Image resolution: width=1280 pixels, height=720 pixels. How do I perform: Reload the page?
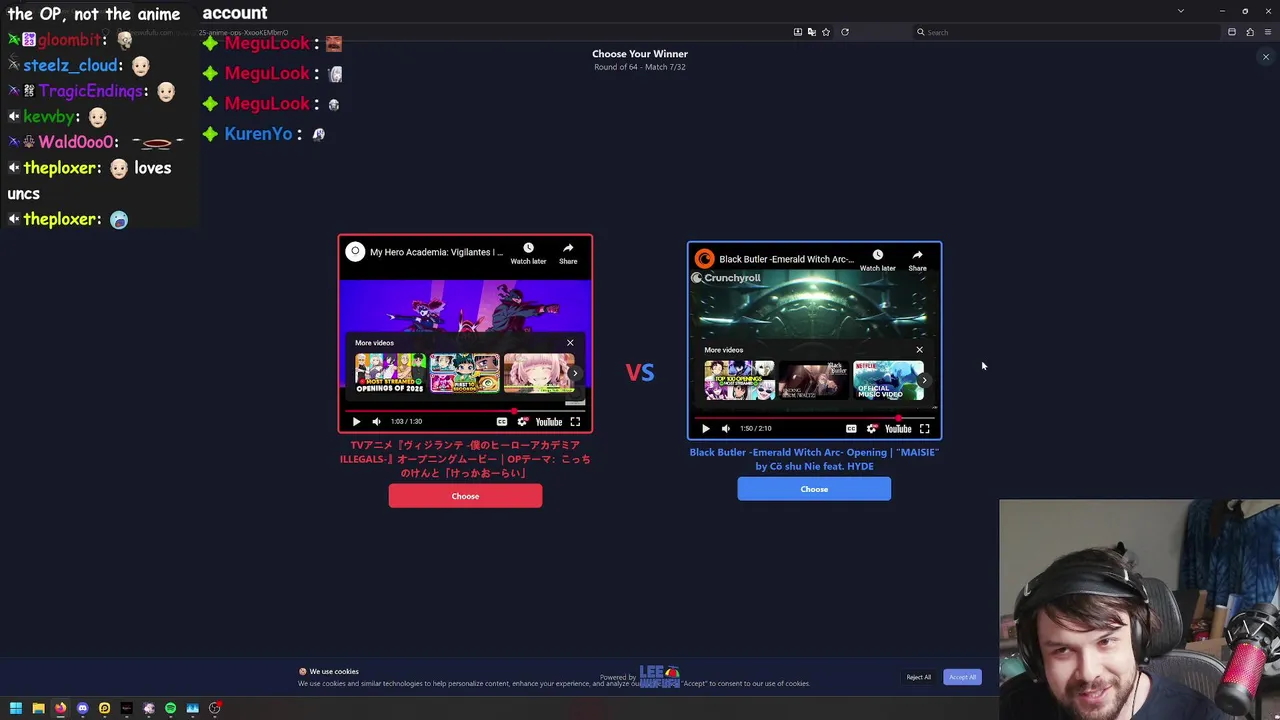[x=845, y=32]
